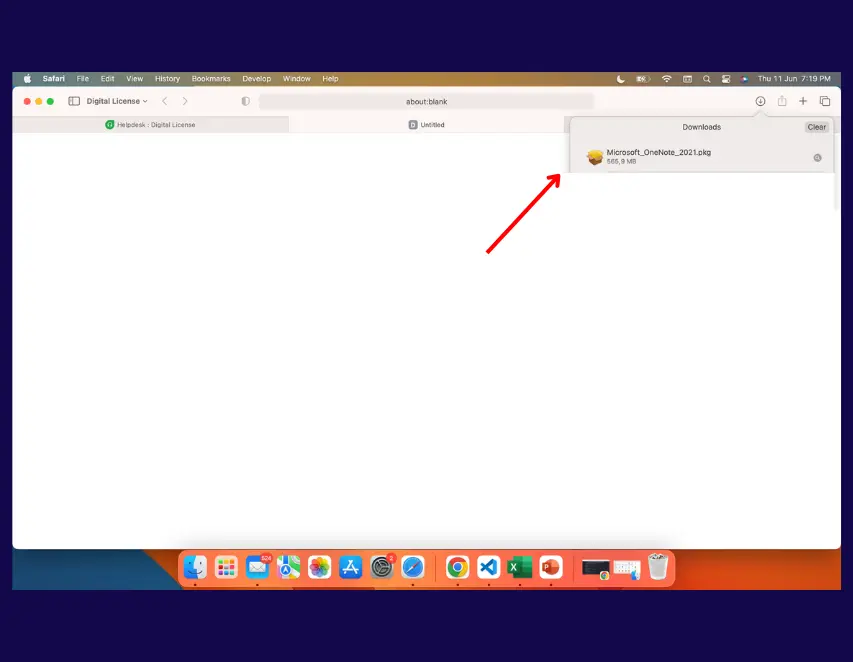
Task: Open Control Center in menu bar
Action: [726, 79]
